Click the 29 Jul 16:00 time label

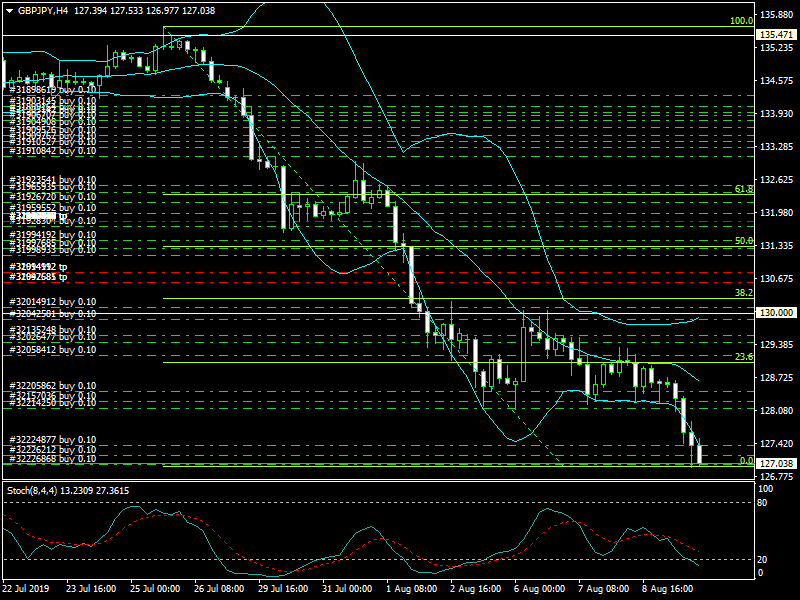[x=283, y=589]
